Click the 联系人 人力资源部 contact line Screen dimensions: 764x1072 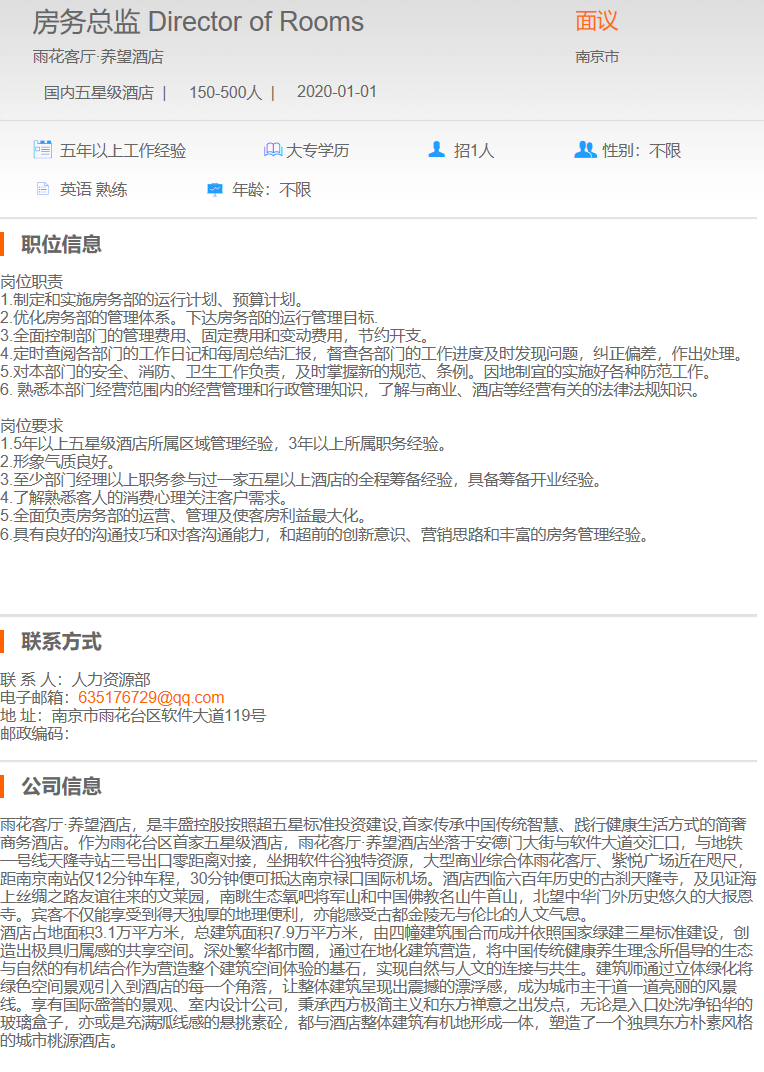pos(76,679)
